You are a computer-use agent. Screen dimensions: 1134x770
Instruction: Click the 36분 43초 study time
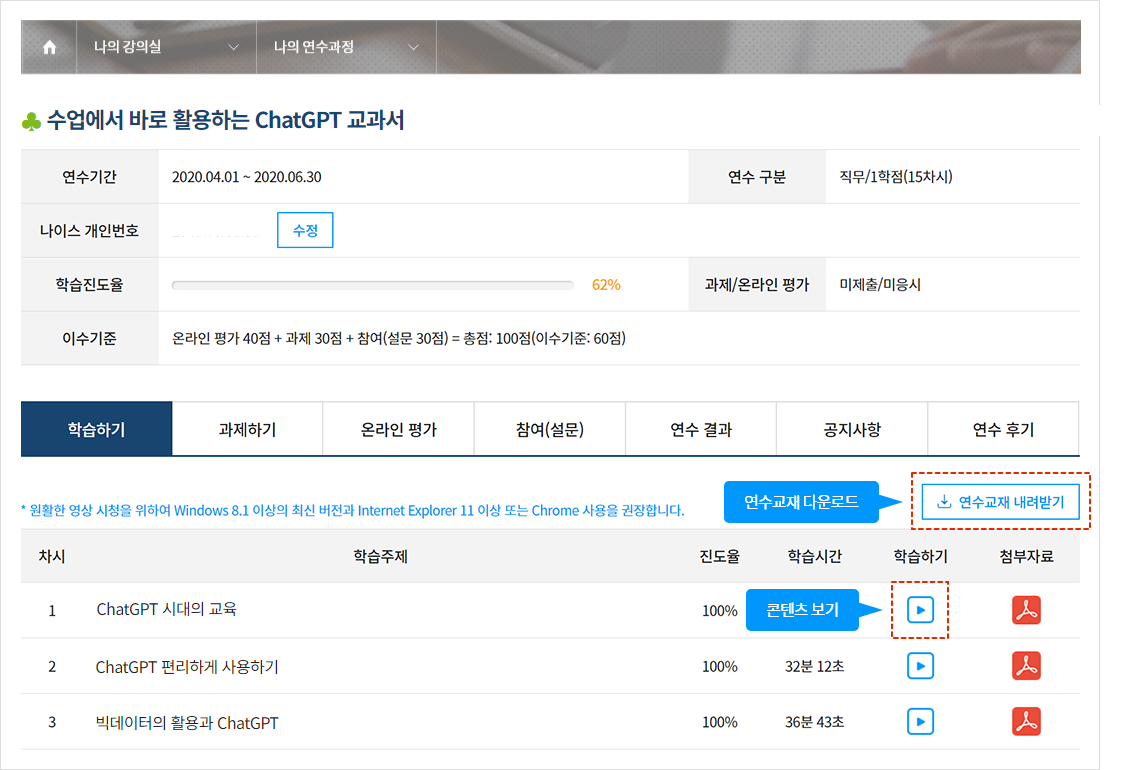(x=814, y=722)
